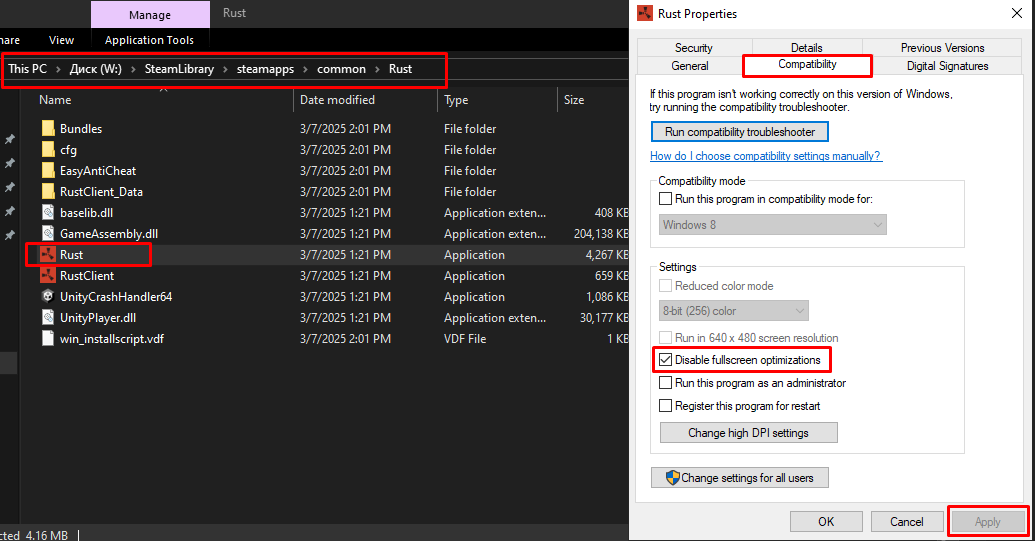This screenshot has height=541, width=1035.
Task: Switch to the General tab
Action: (x=690, y=66)
